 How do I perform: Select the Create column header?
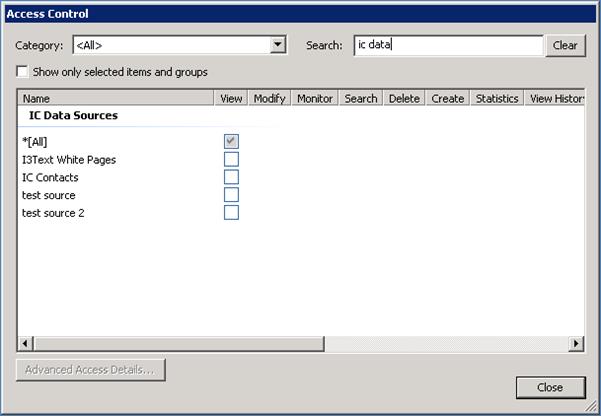click(x=447, y=98)
